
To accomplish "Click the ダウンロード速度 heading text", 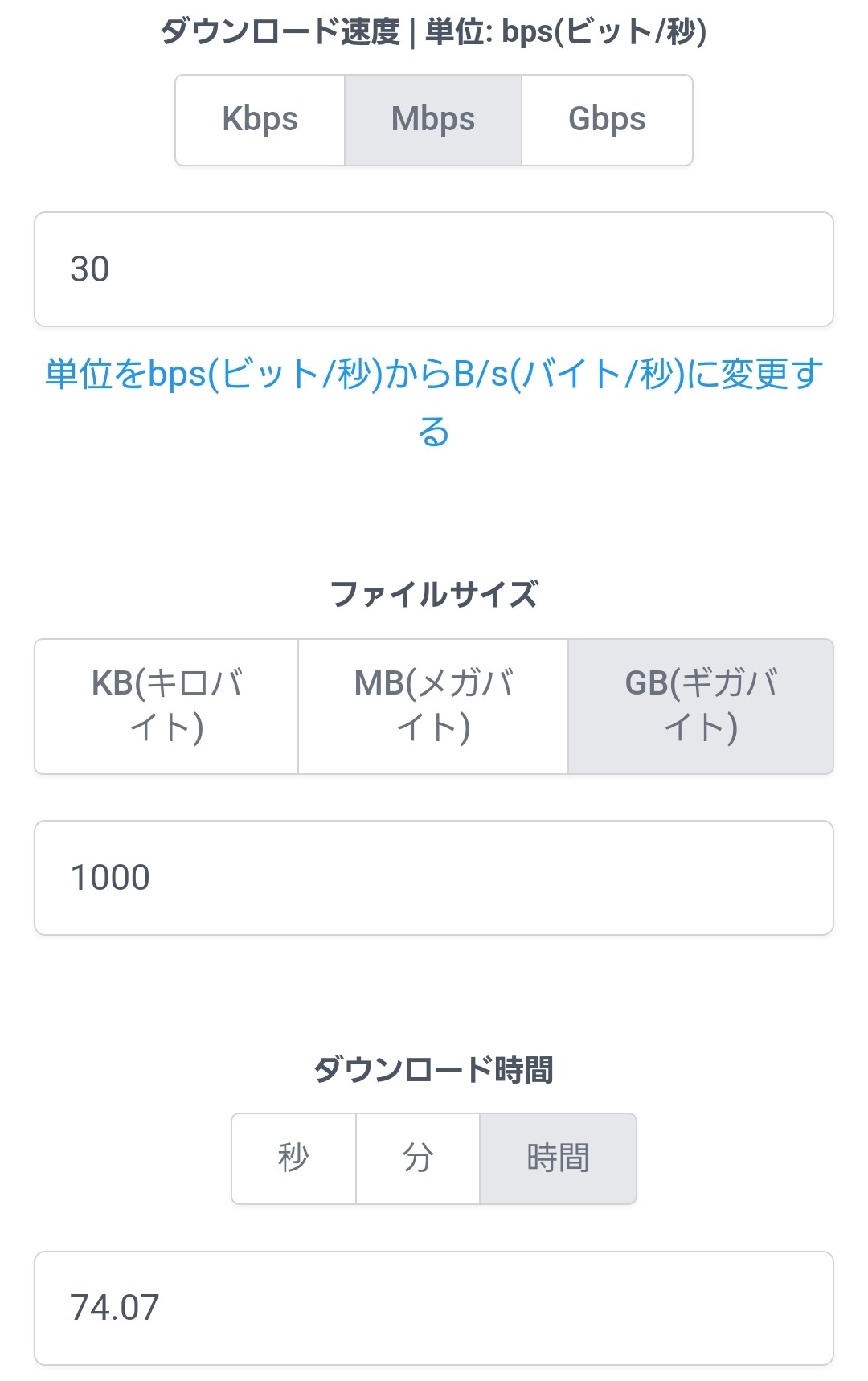I will [280, 32].
